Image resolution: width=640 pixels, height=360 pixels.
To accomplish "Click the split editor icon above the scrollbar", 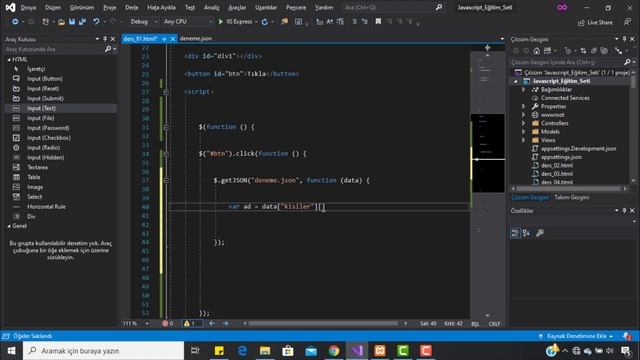I will [487, 48].
